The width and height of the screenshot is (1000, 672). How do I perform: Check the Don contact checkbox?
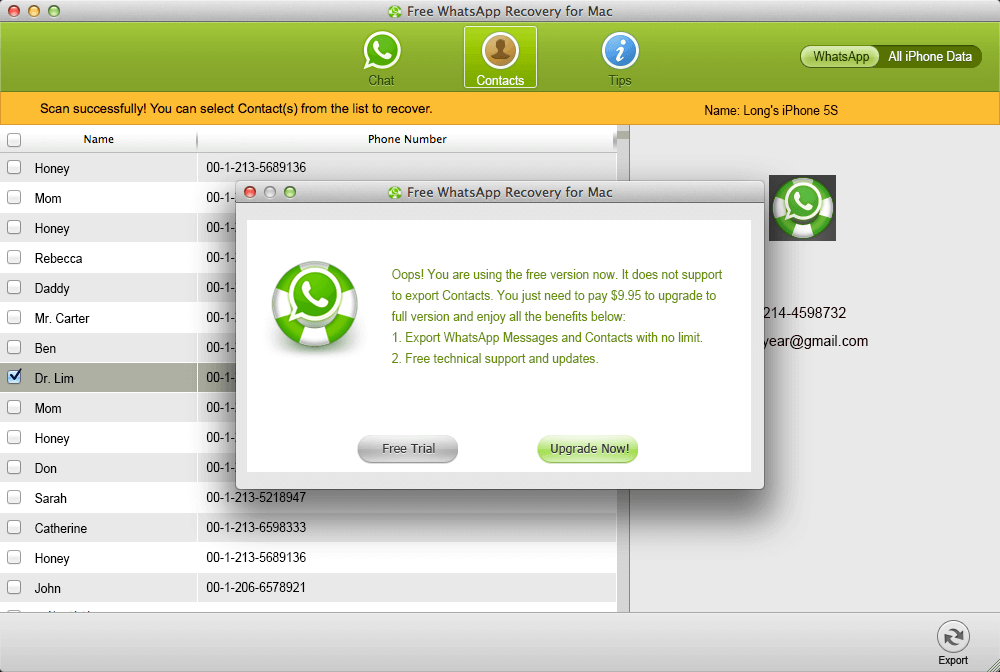click(x=14, y=467)
